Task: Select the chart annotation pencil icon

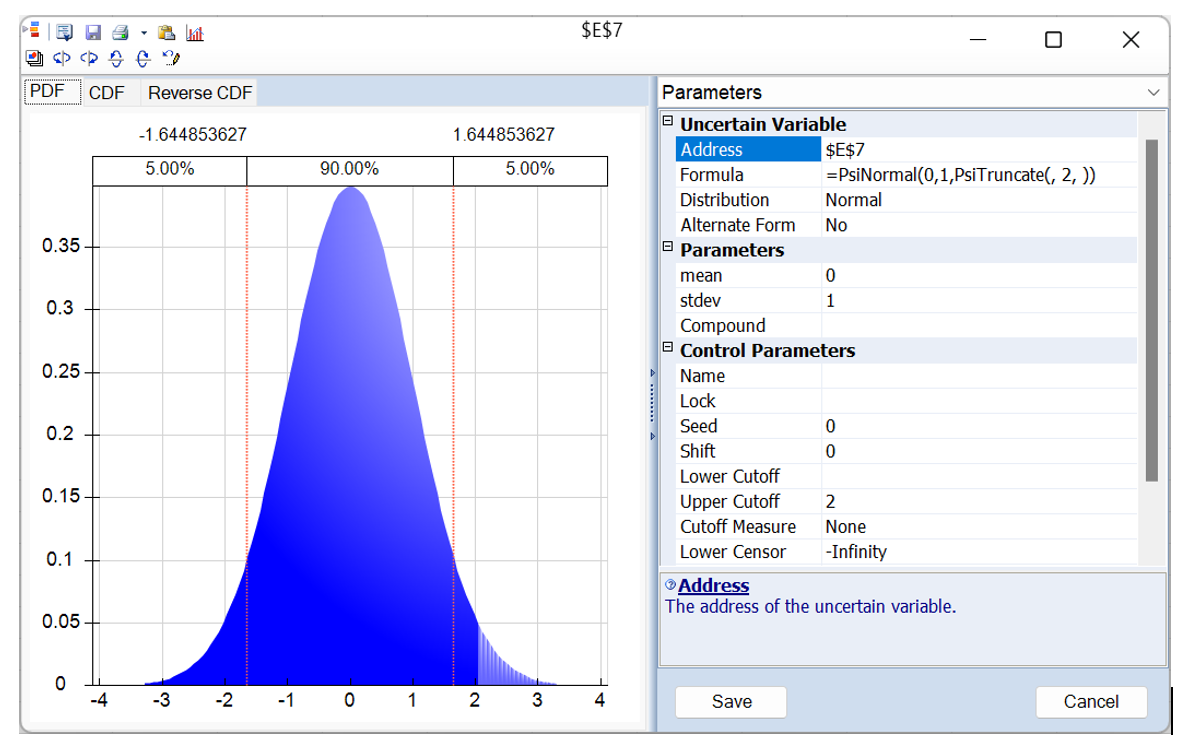Action: click(x=168, y=57)
